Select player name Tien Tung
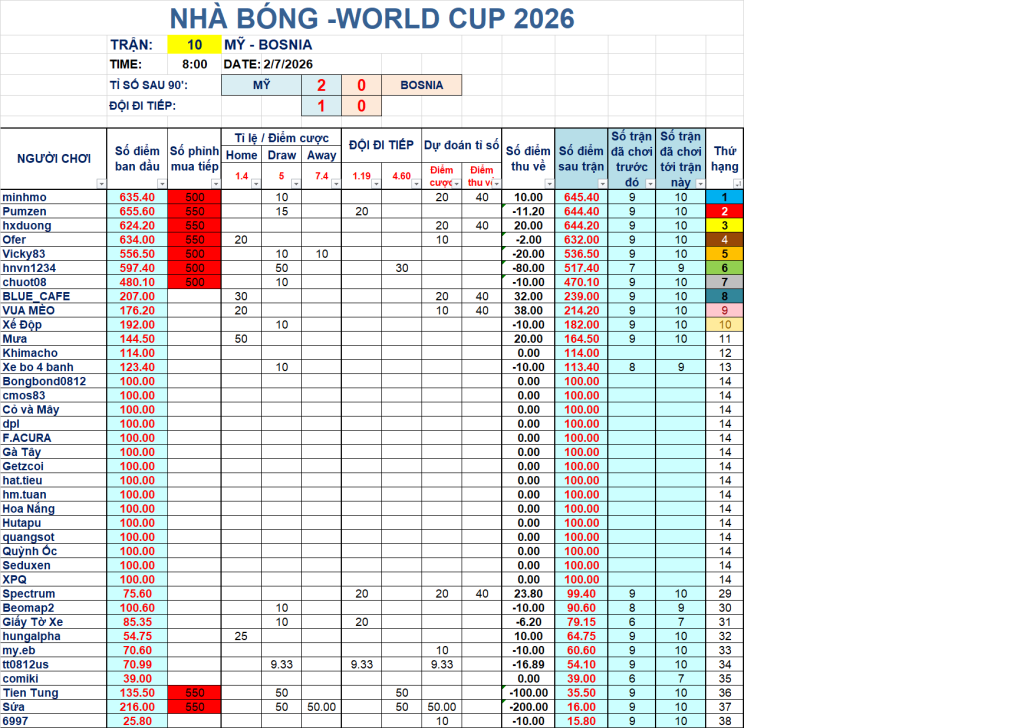1024x728 pixels. tap(30, 693)
